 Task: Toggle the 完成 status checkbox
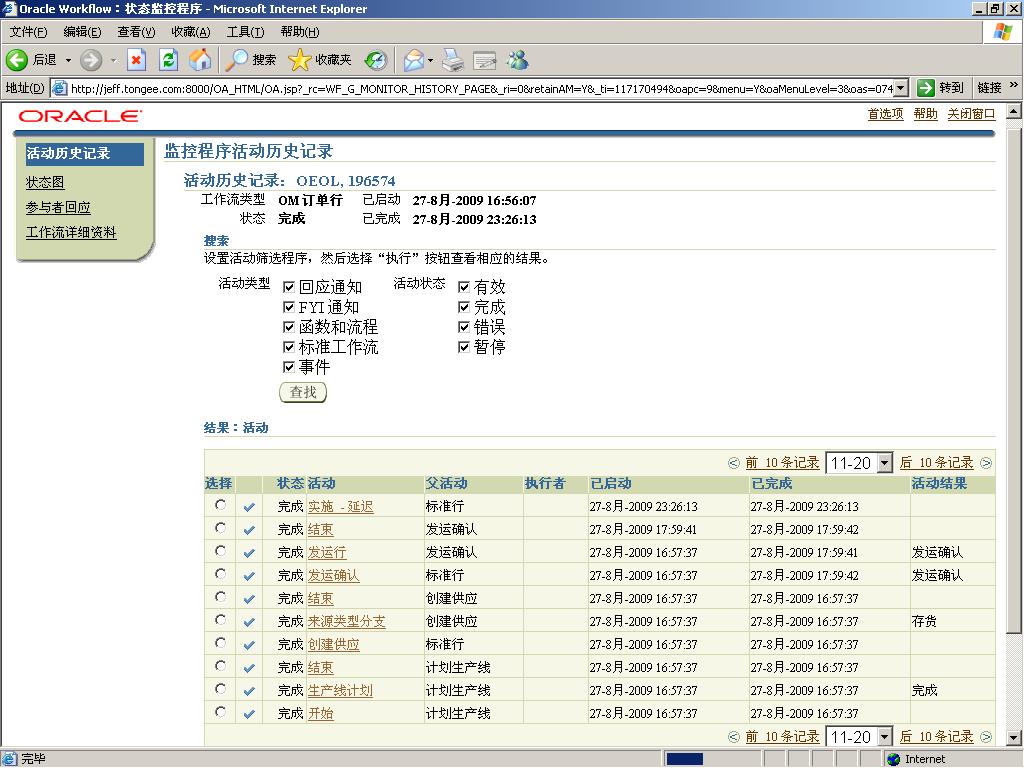click(x=464, y=307)
